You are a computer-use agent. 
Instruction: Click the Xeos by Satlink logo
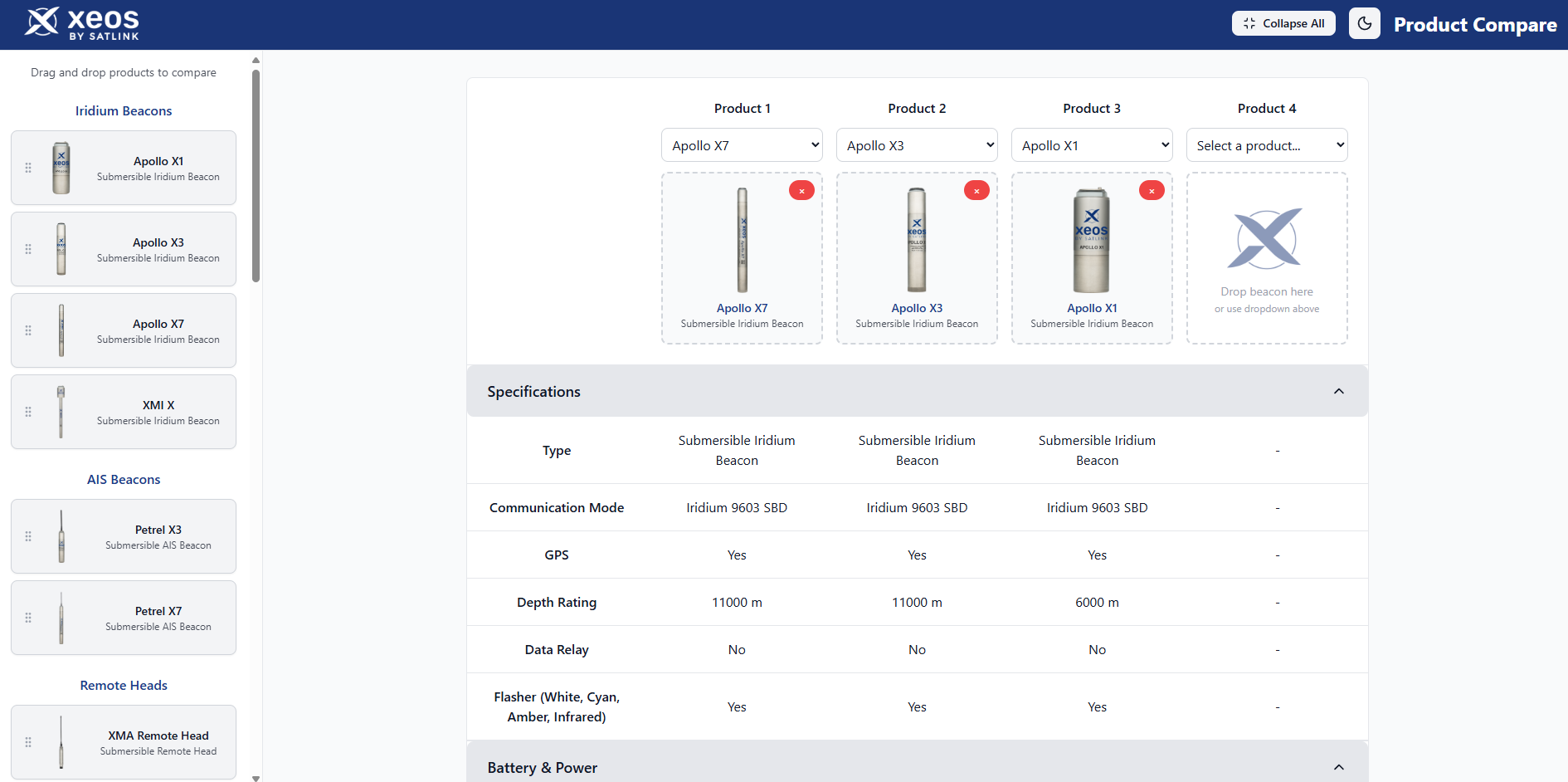pyautogui.click(x=82, y=23)
